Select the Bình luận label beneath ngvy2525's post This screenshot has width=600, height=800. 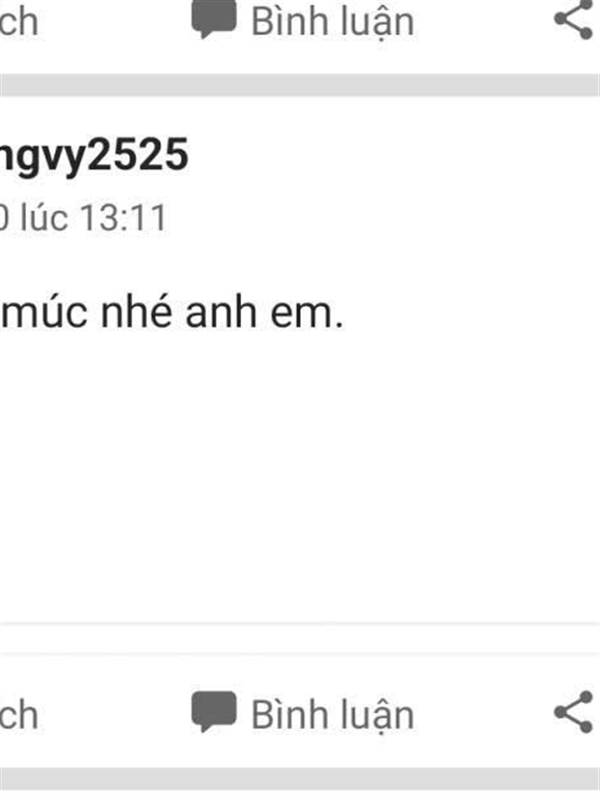333,714
